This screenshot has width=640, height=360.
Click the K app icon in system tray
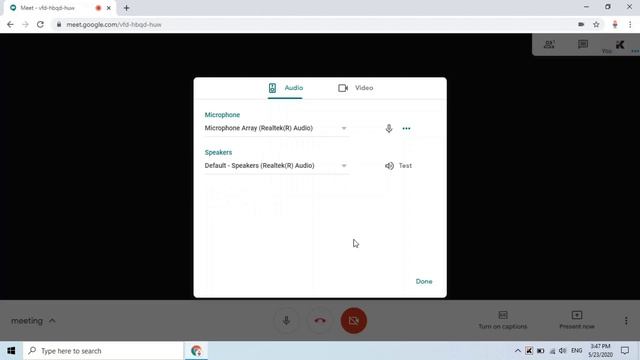(529, 351)
